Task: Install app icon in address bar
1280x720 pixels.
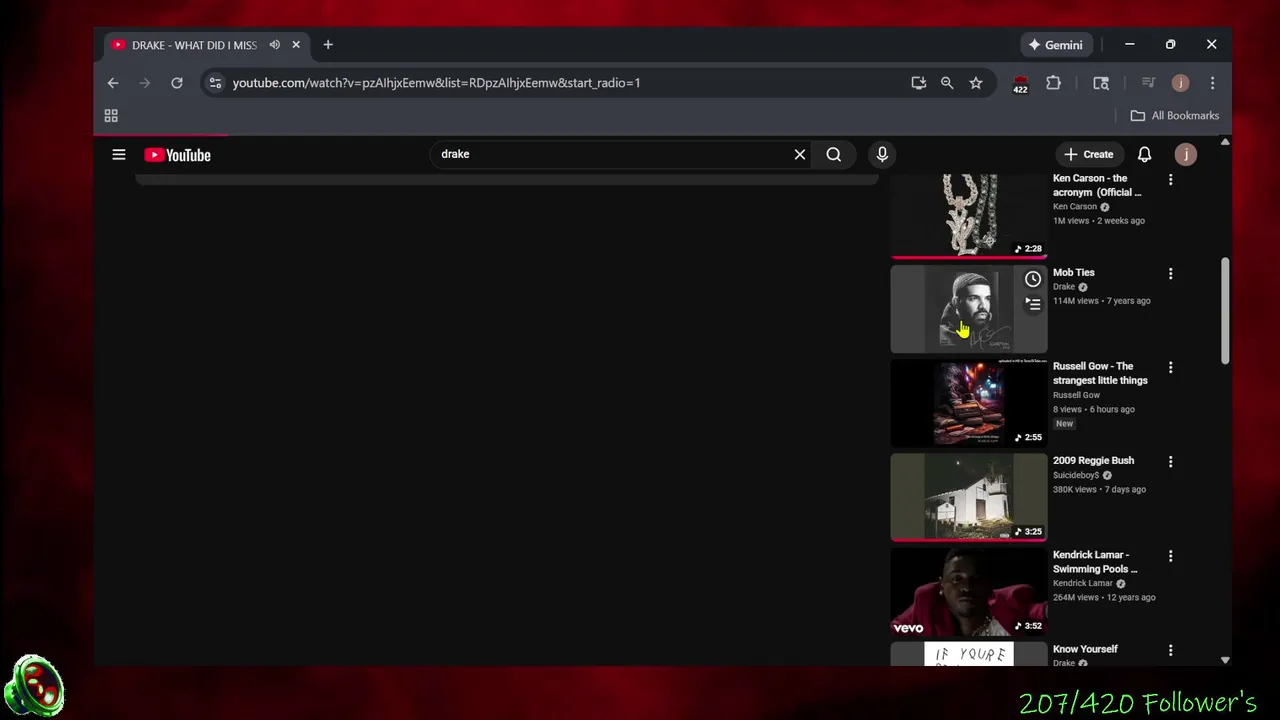Action: point(918,83)
